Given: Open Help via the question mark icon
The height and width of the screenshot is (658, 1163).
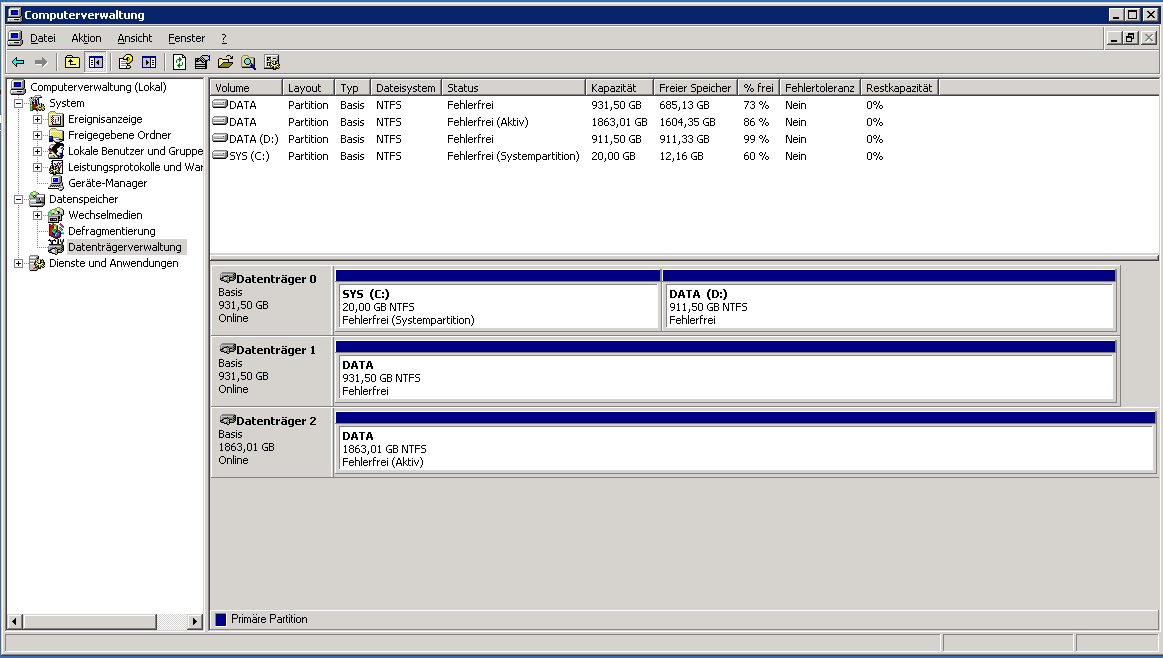Looking at the screenshot, I should (x=126, y=62).
